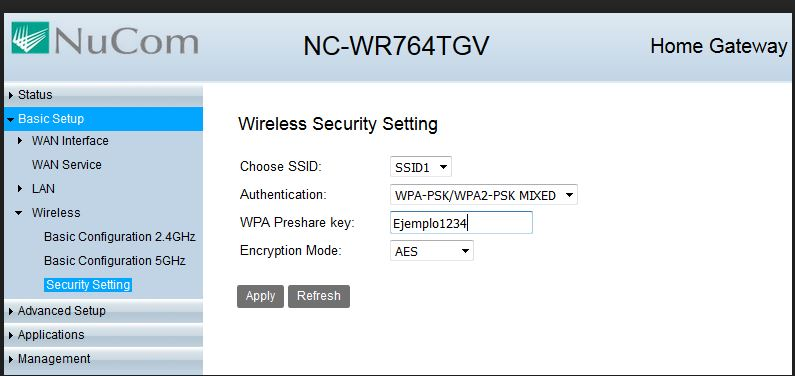Screen dimensions: 795x376
Task: Collapse the Basic Setup section
Action: coord(11,120)
